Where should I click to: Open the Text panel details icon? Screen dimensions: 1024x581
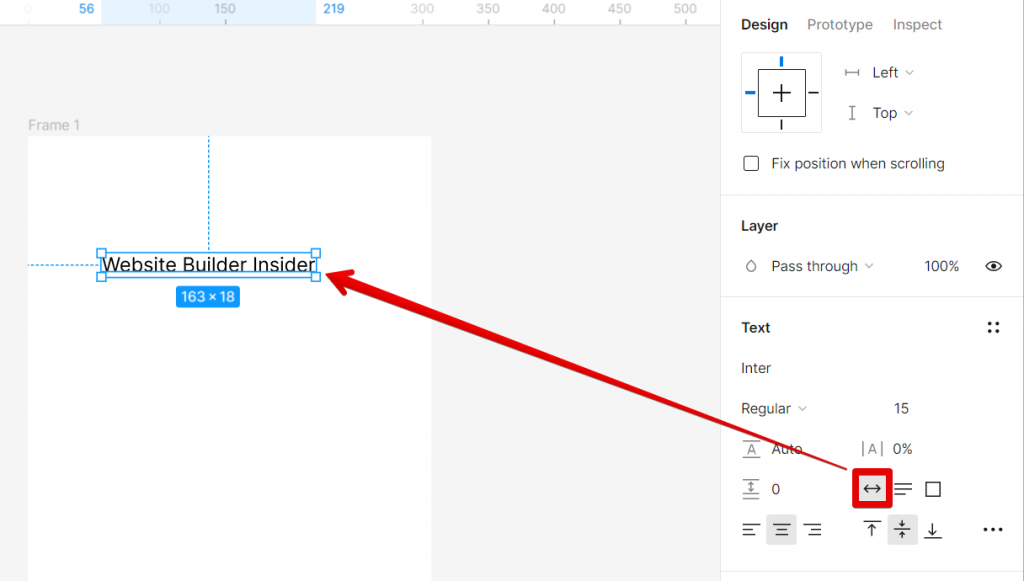click(x=994, y=327)
